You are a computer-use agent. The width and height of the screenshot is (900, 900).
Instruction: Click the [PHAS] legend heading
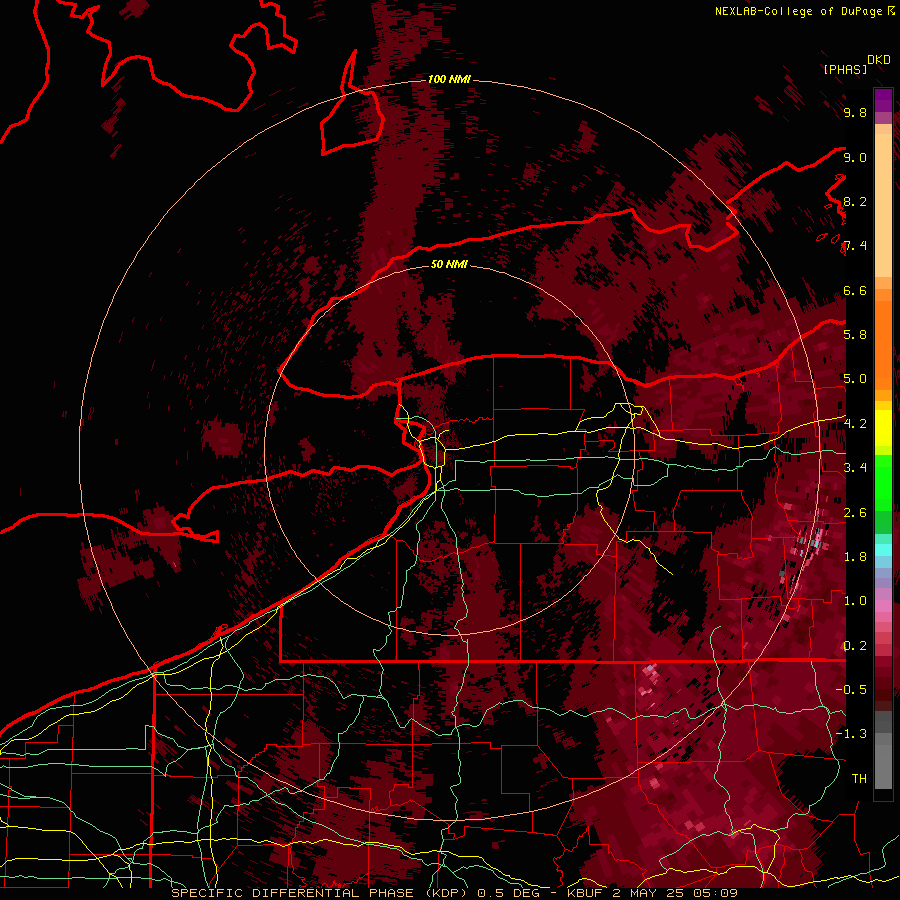[845, 69]
